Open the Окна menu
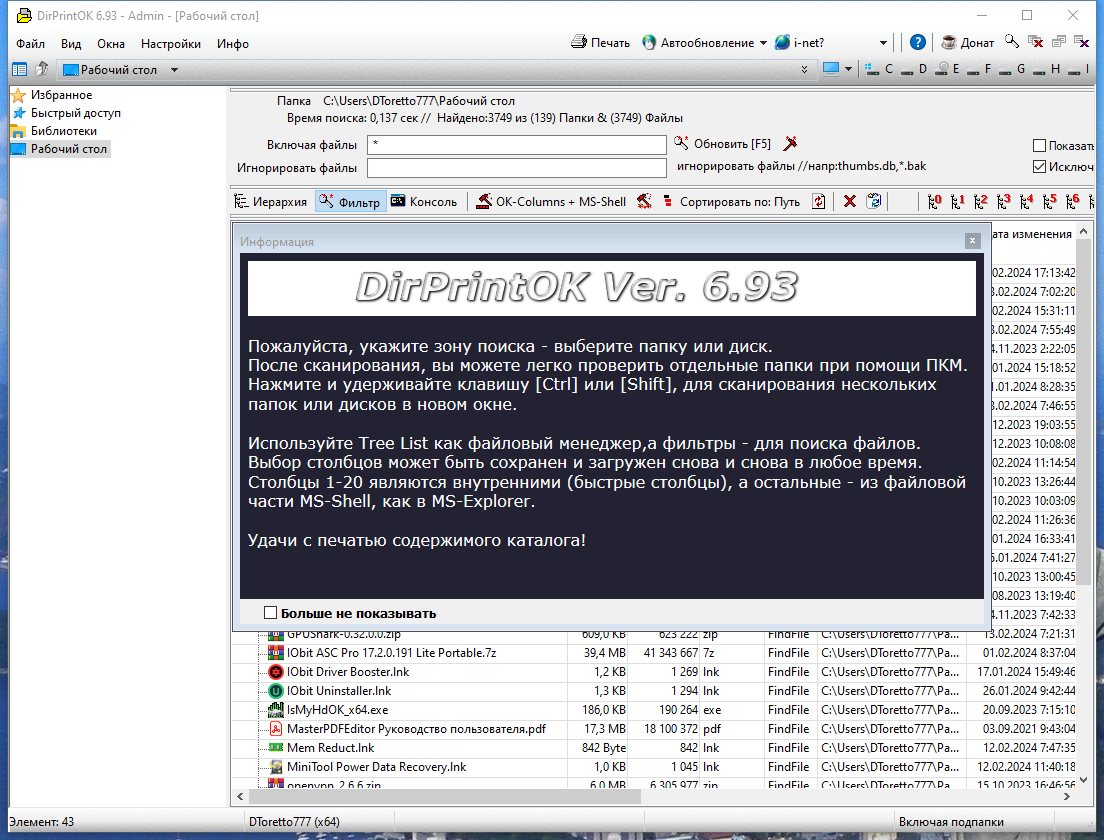The width and height of the screenshot is (1104, 840). [x=111, y=44]
